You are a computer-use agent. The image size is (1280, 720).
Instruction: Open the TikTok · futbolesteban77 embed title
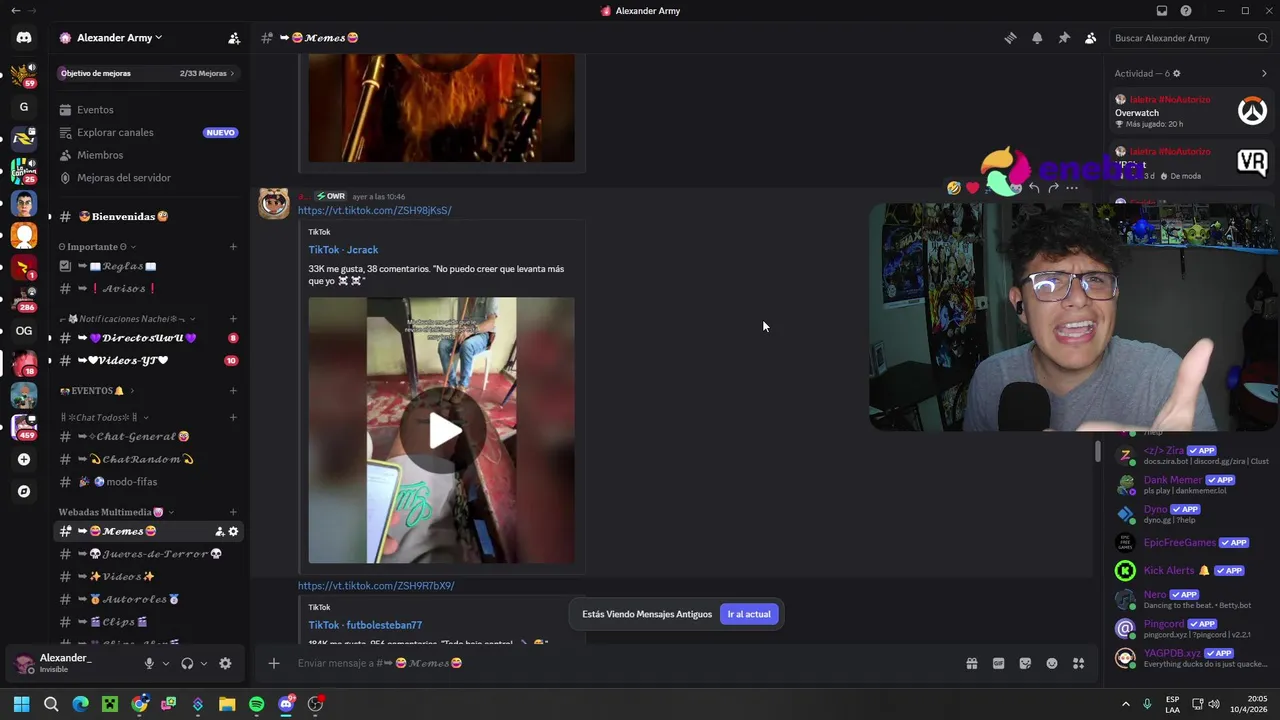(x=365, y=625)
